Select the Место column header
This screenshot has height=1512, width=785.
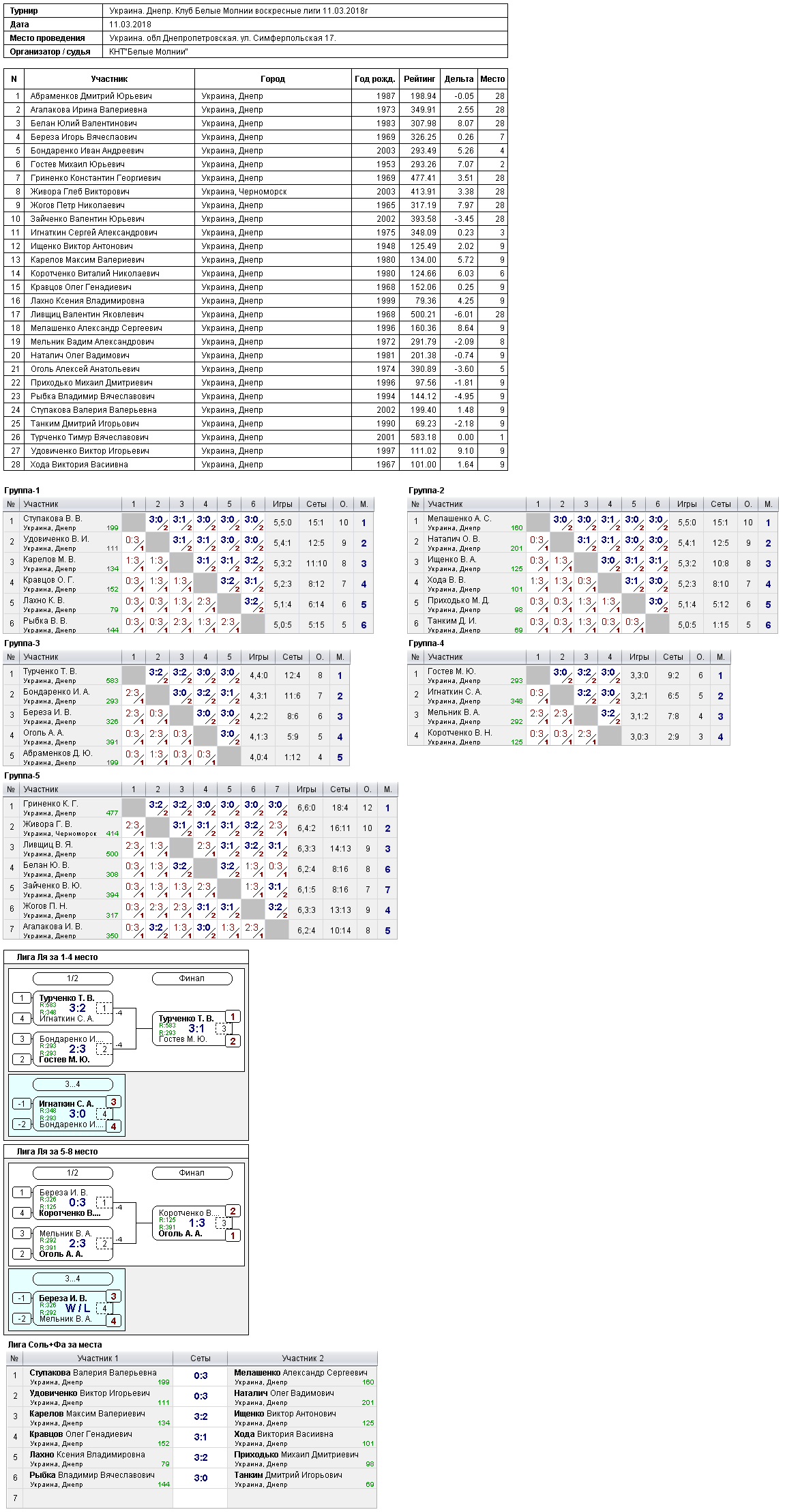(x=492, y=79)
